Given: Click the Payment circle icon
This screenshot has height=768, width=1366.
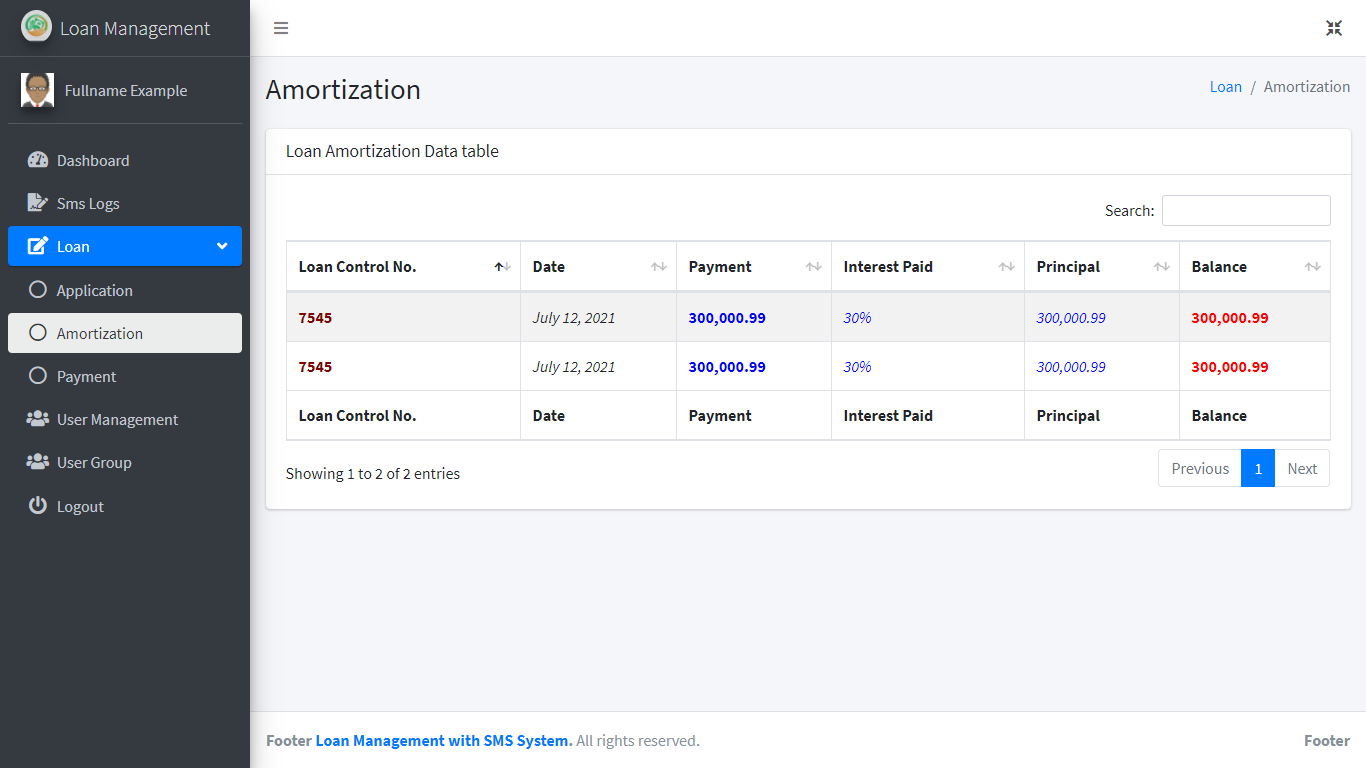Looking at the screenshot, I should click(x=38, y=376).
